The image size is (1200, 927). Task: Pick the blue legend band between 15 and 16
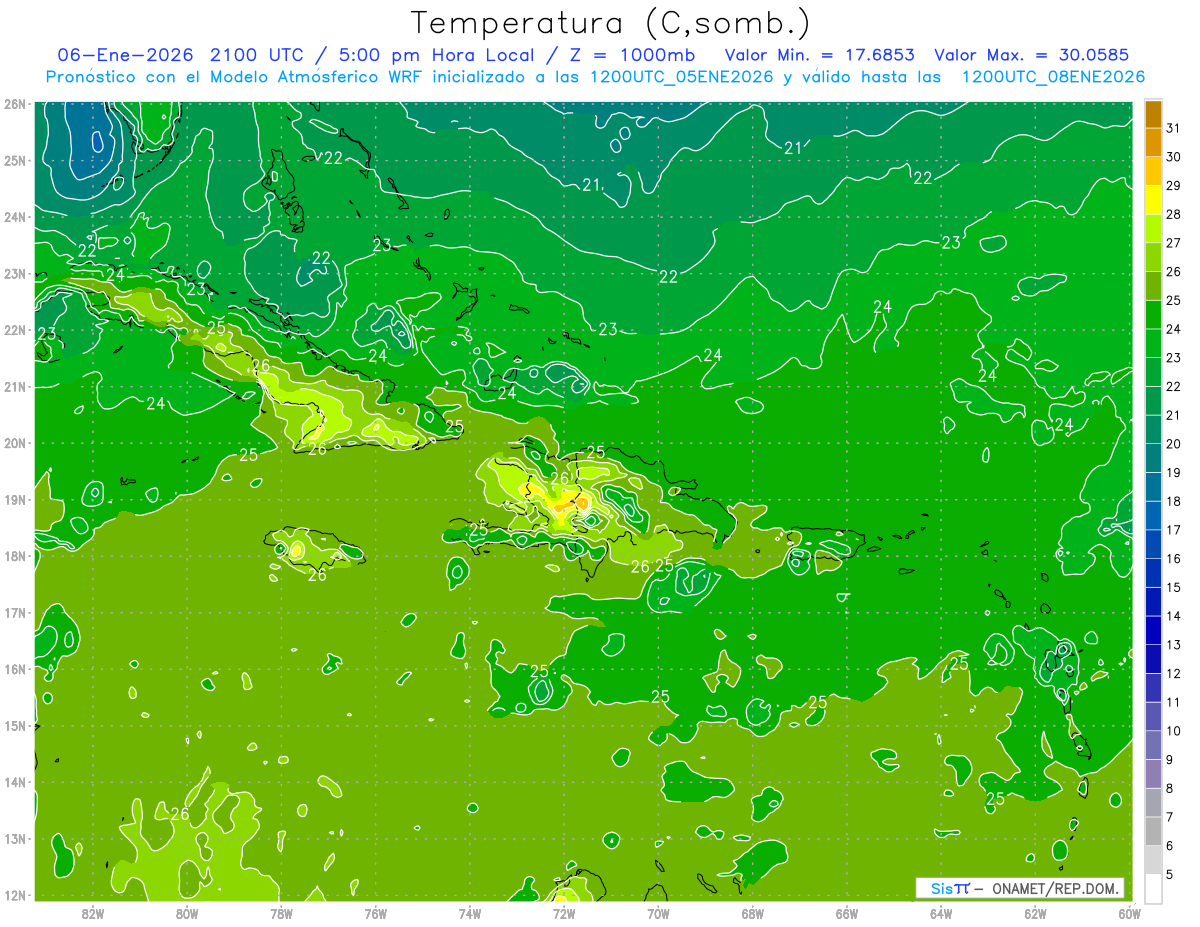pyautogui.click(x=1153, y=573)
